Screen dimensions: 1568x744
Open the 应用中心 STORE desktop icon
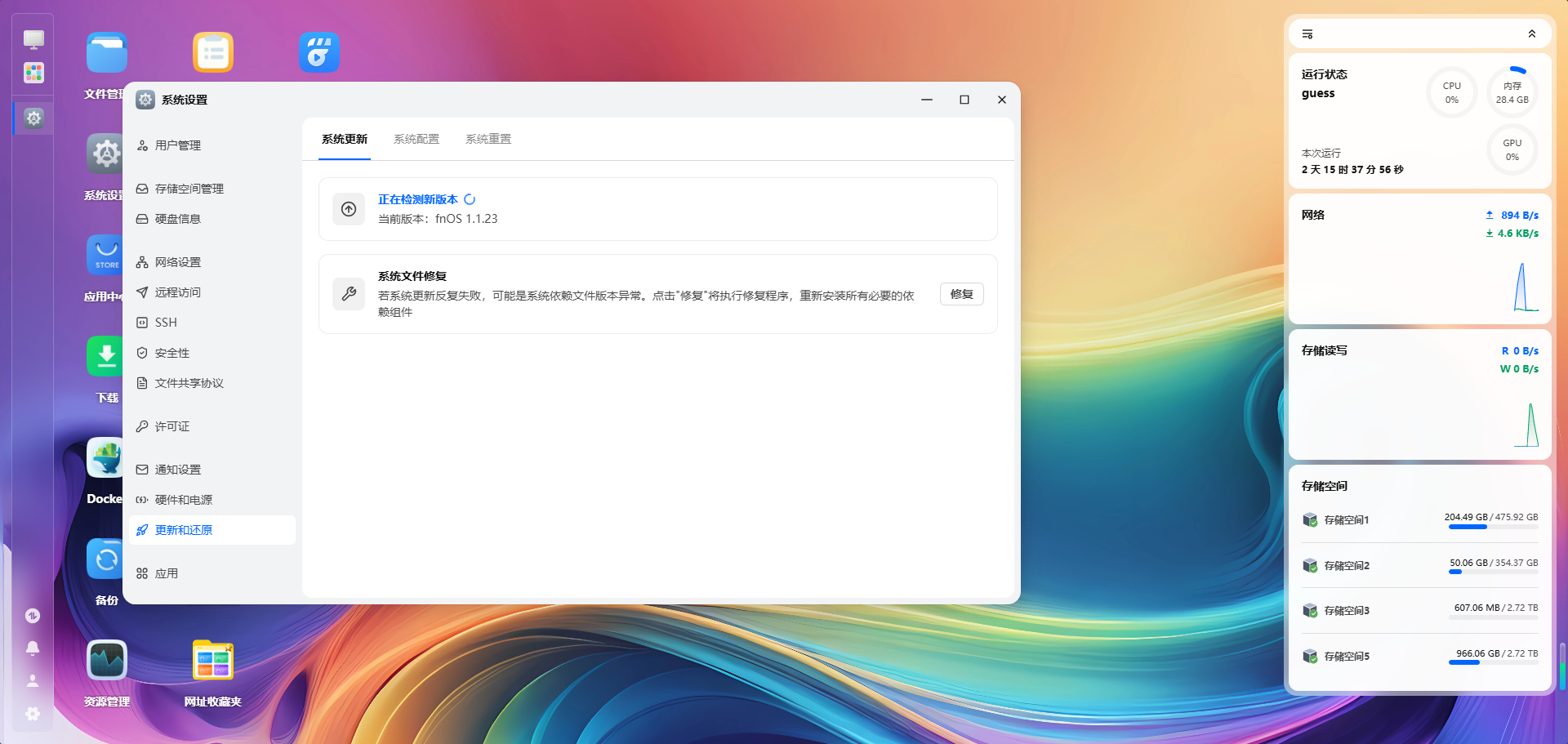click(105, 255)
